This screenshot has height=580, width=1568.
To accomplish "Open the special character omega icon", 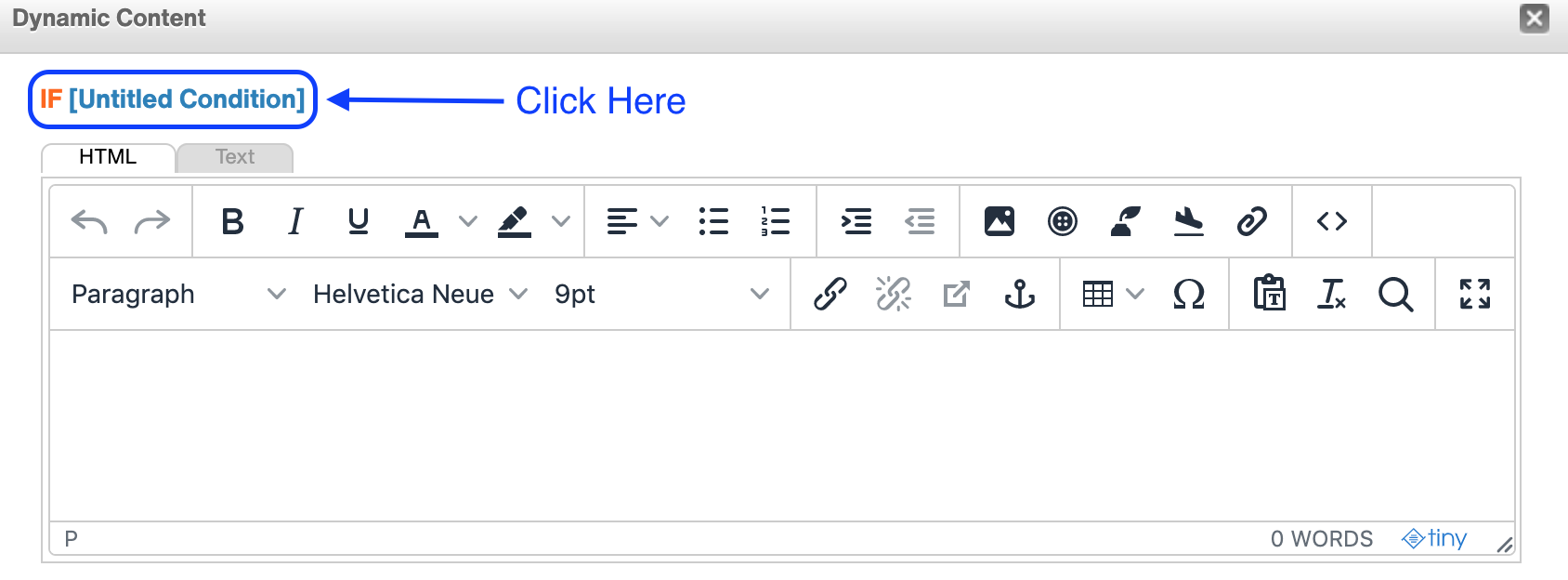I will tap(1189, 295).
